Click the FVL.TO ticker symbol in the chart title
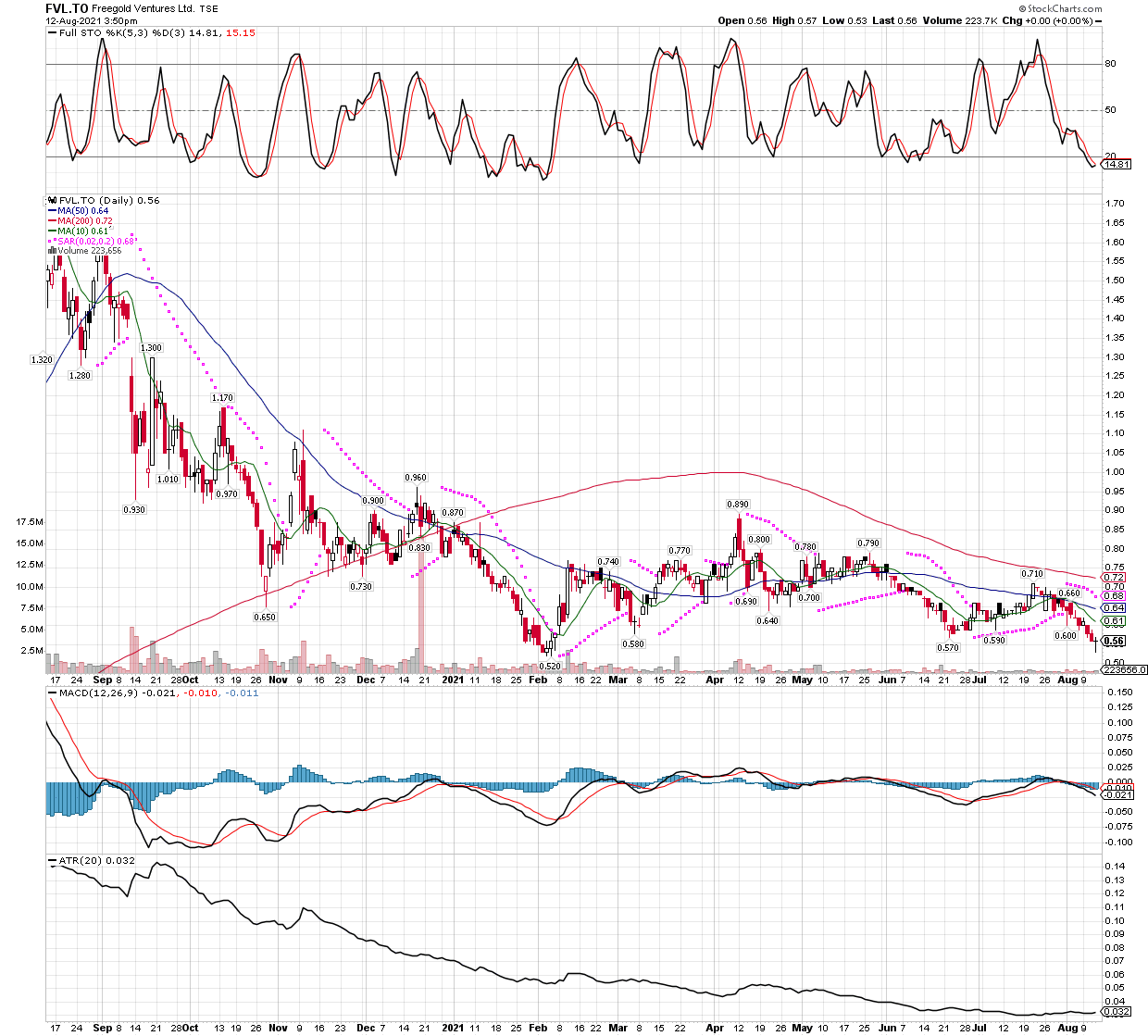1148x1036 pixels. tap(67, 7)
